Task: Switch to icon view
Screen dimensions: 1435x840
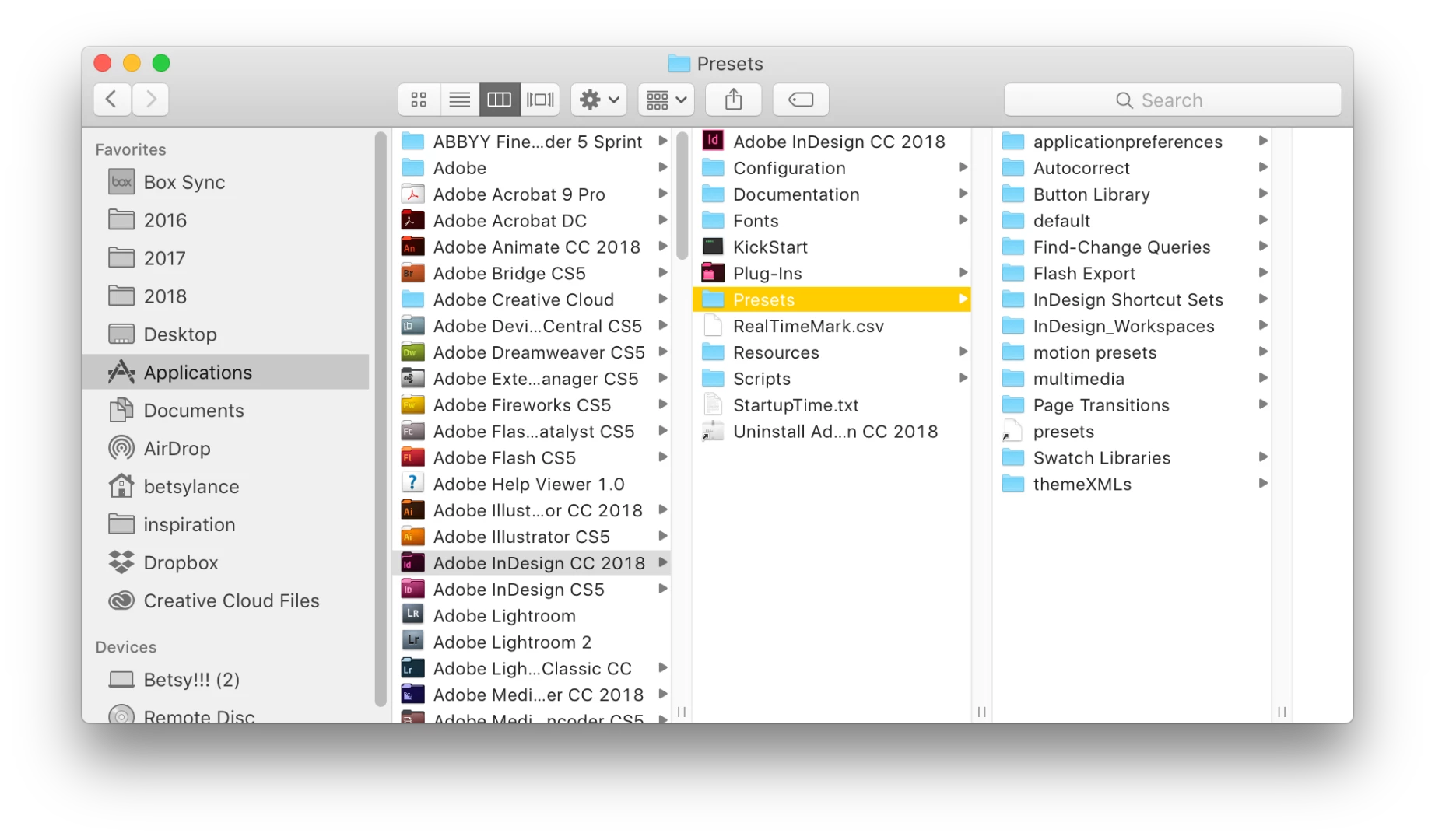Action: pos(419,100)
